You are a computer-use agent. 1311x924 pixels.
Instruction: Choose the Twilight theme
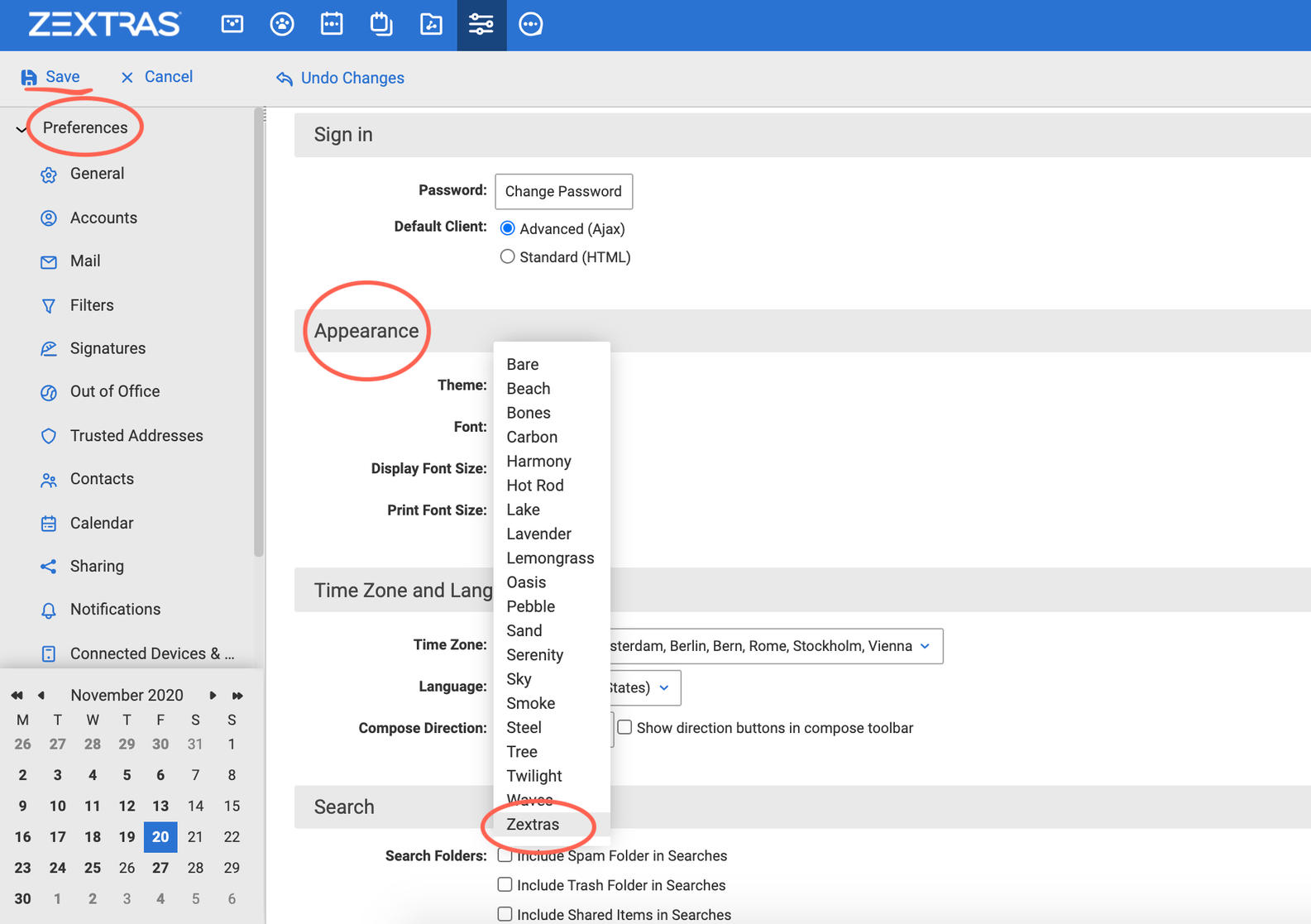tap(552, 776)
